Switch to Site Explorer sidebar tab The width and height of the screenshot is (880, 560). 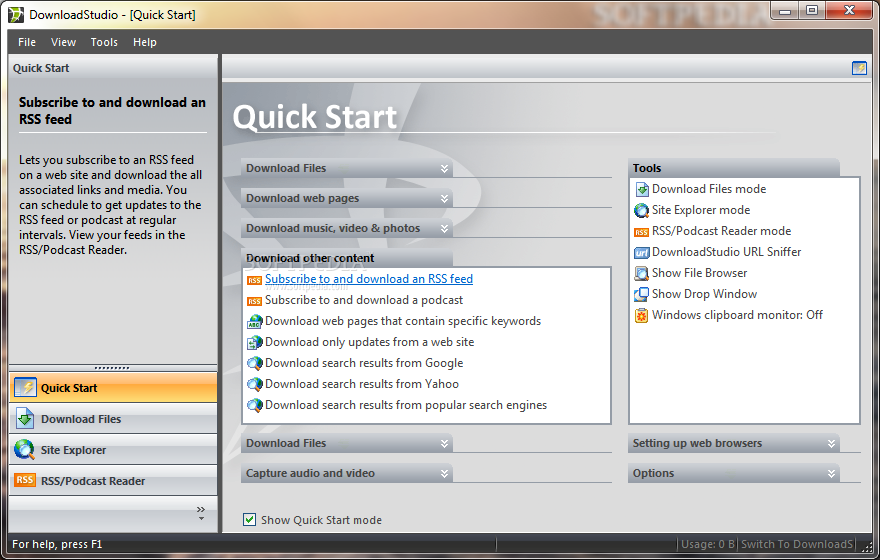[x=113, y=449]
